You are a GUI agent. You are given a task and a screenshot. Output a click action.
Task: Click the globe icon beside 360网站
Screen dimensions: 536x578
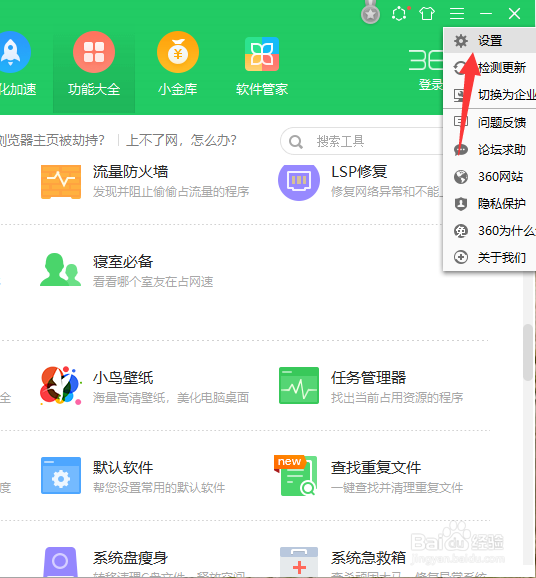[461, 177]
